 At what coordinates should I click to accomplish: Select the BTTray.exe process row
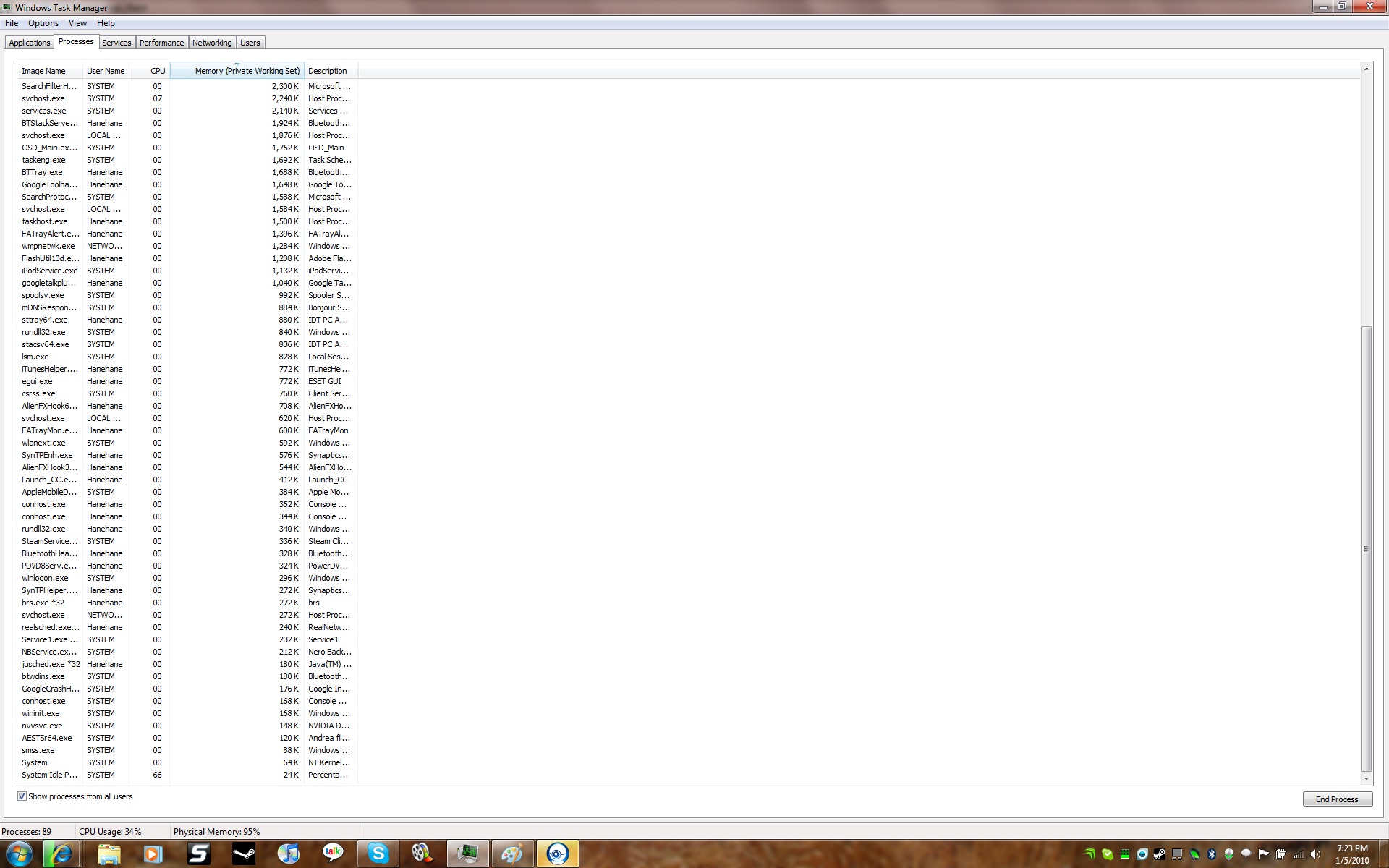point(188,172)
